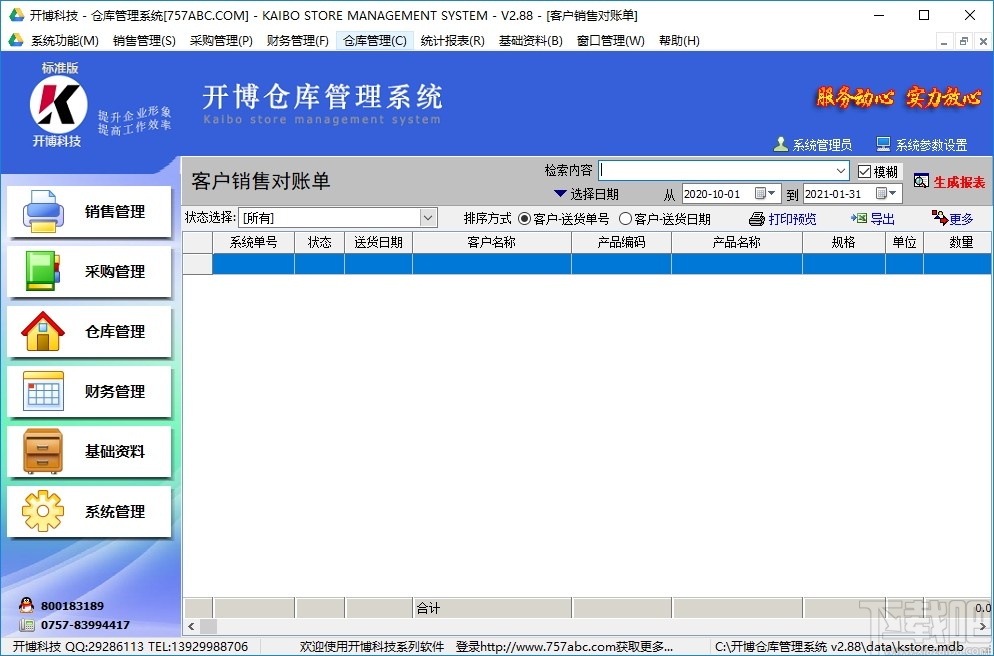Open the 状态选择 status dropdown
The width and height of the screenshot is (994, 656).
427,217
